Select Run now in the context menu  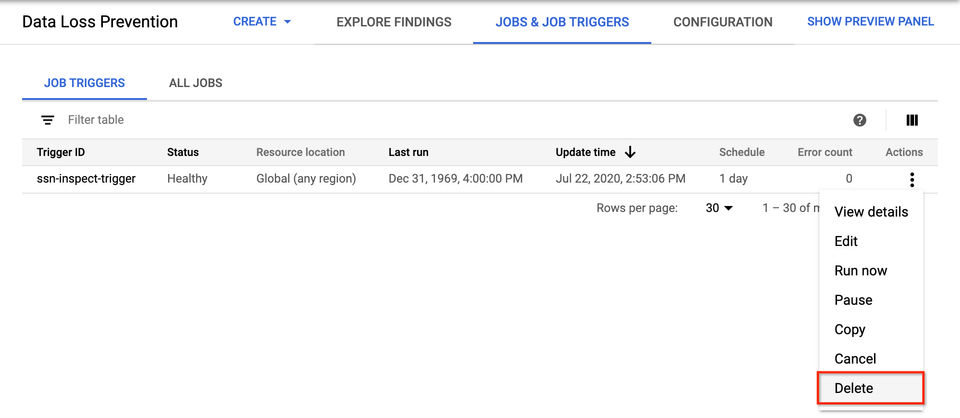861,271
